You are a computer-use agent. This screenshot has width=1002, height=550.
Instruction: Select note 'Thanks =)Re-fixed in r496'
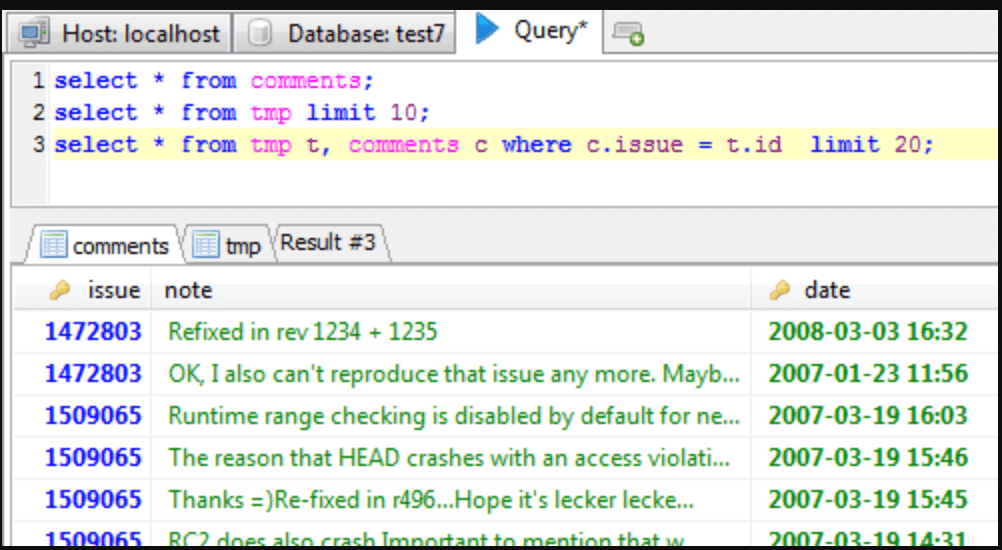click(x=431, y=500)
